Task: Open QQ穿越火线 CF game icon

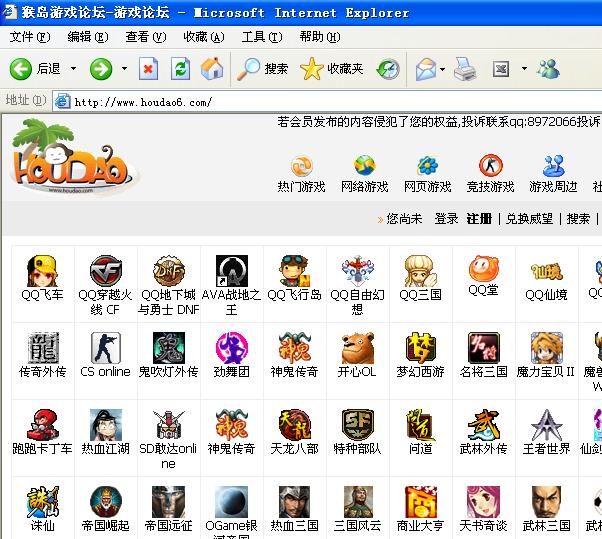Action: click(x=105, y=271)
